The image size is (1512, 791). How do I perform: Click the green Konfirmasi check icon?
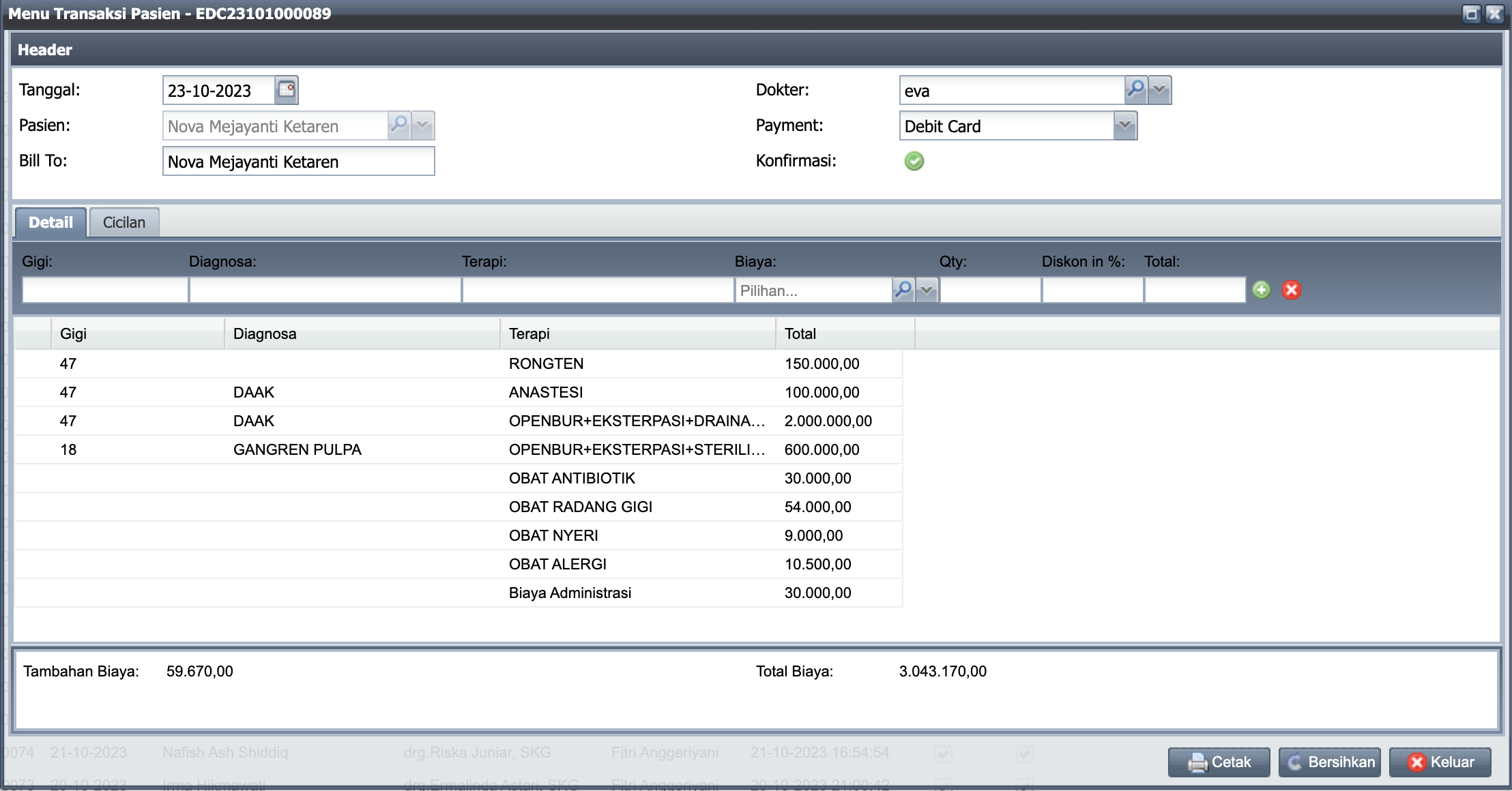click(x=914, y=161)
